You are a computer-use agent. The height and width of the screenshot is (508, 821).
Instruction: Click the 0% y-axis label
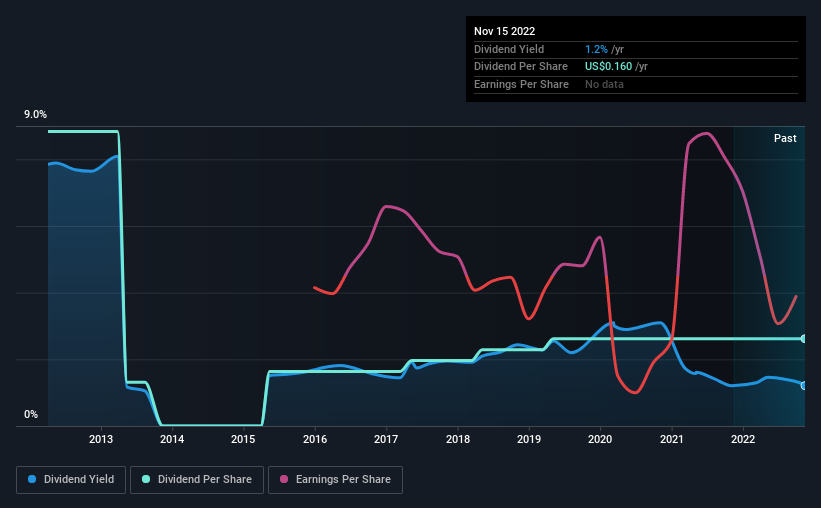pyautogui.click(x=31, y=414)
